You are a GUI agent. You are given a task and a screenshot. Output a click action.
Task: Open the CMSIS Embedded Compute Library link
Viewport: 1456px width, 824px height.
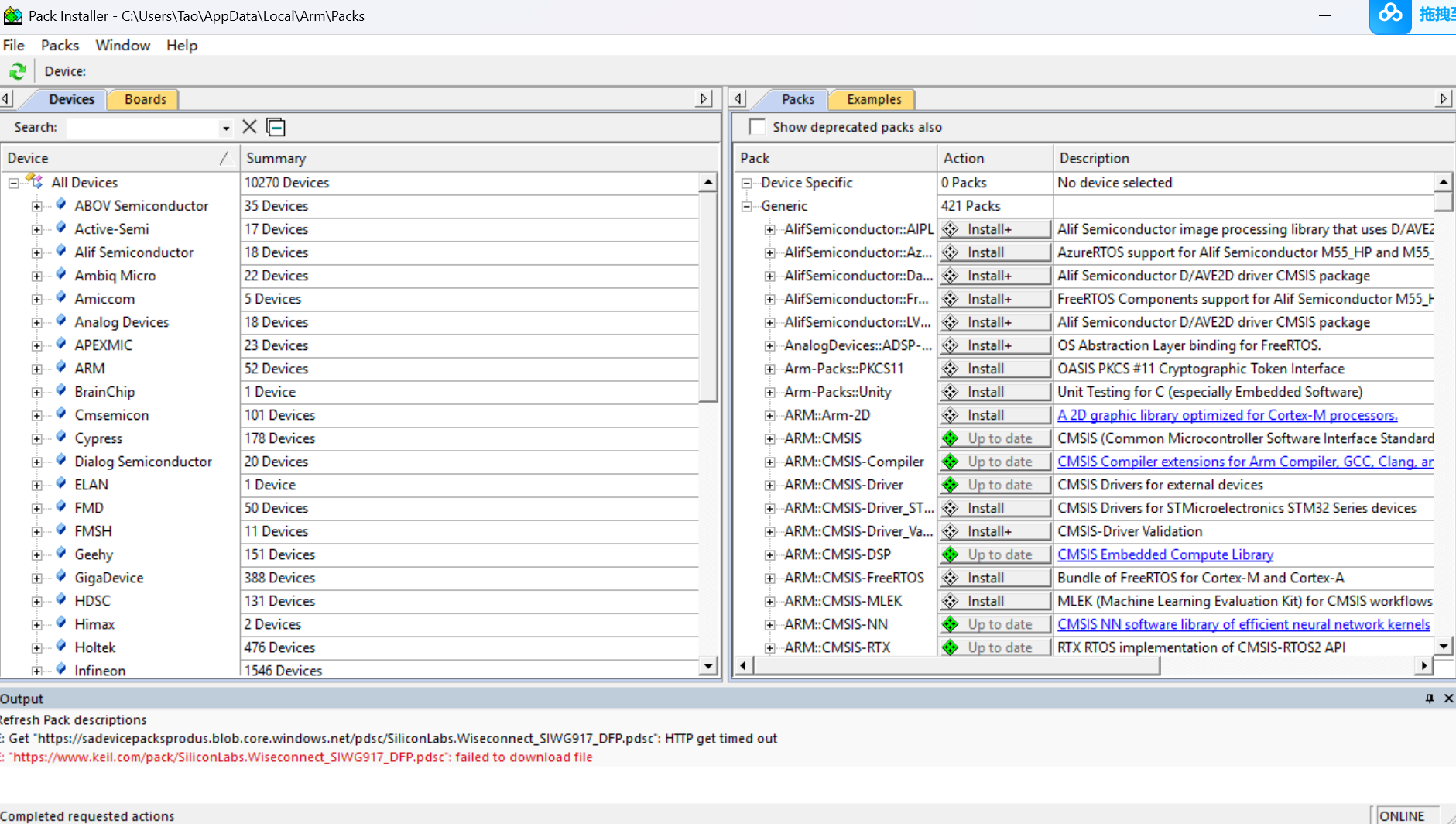click(1166, 554)
